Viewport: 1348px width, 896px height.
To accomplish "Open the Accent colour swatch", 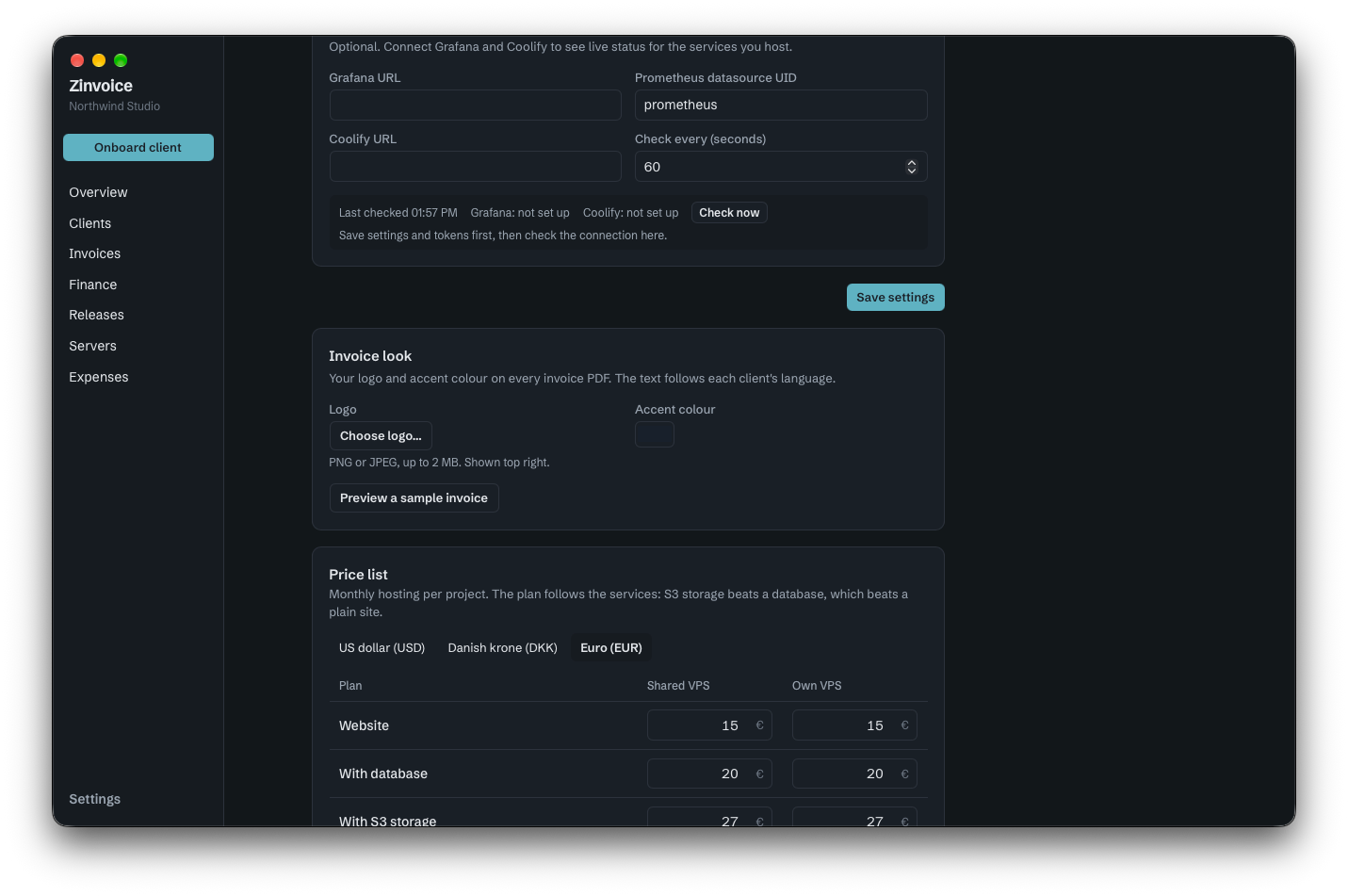I will pyautogui.click(x=655, y=434).
